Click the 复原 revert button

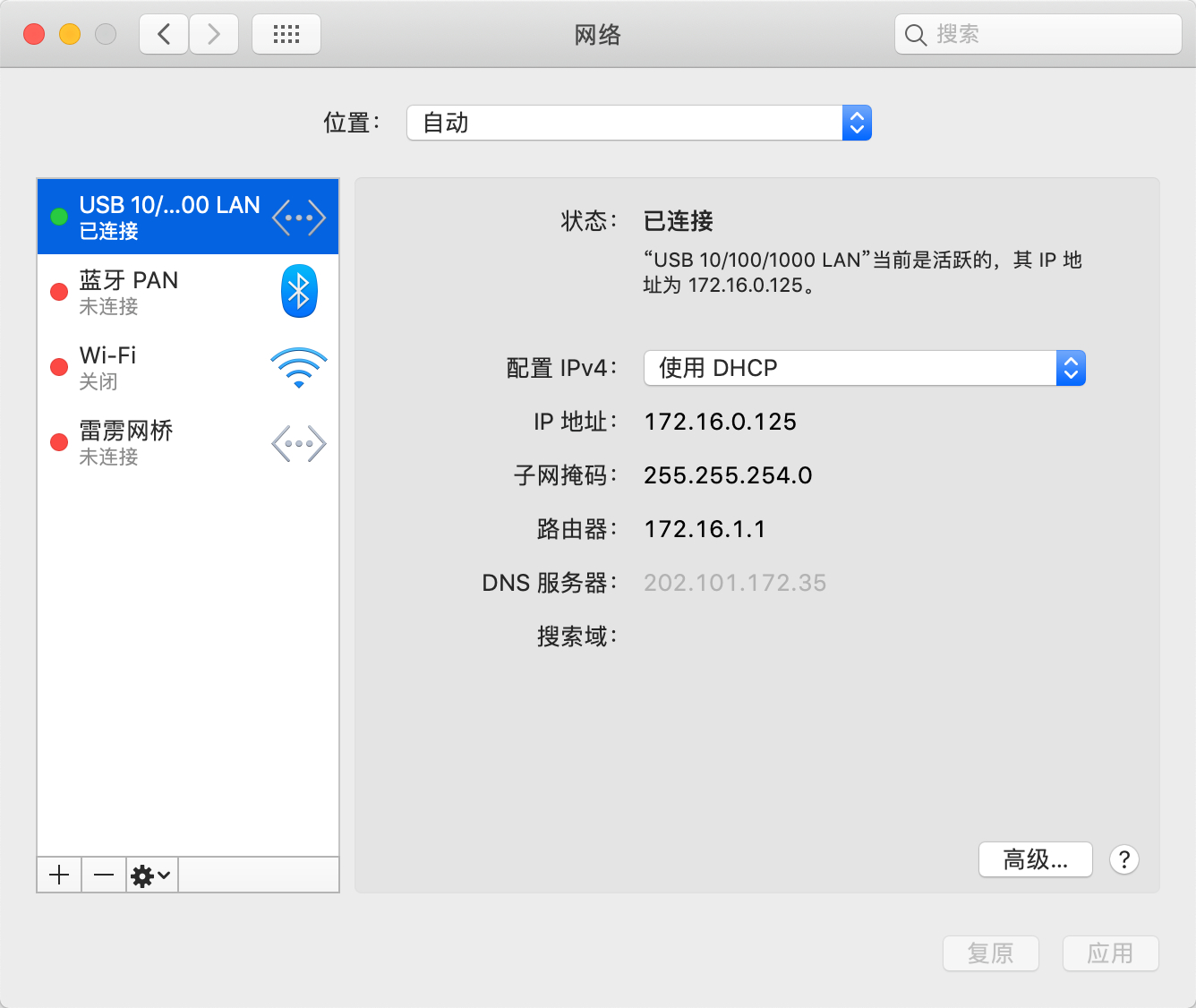(x=991, y=953)
